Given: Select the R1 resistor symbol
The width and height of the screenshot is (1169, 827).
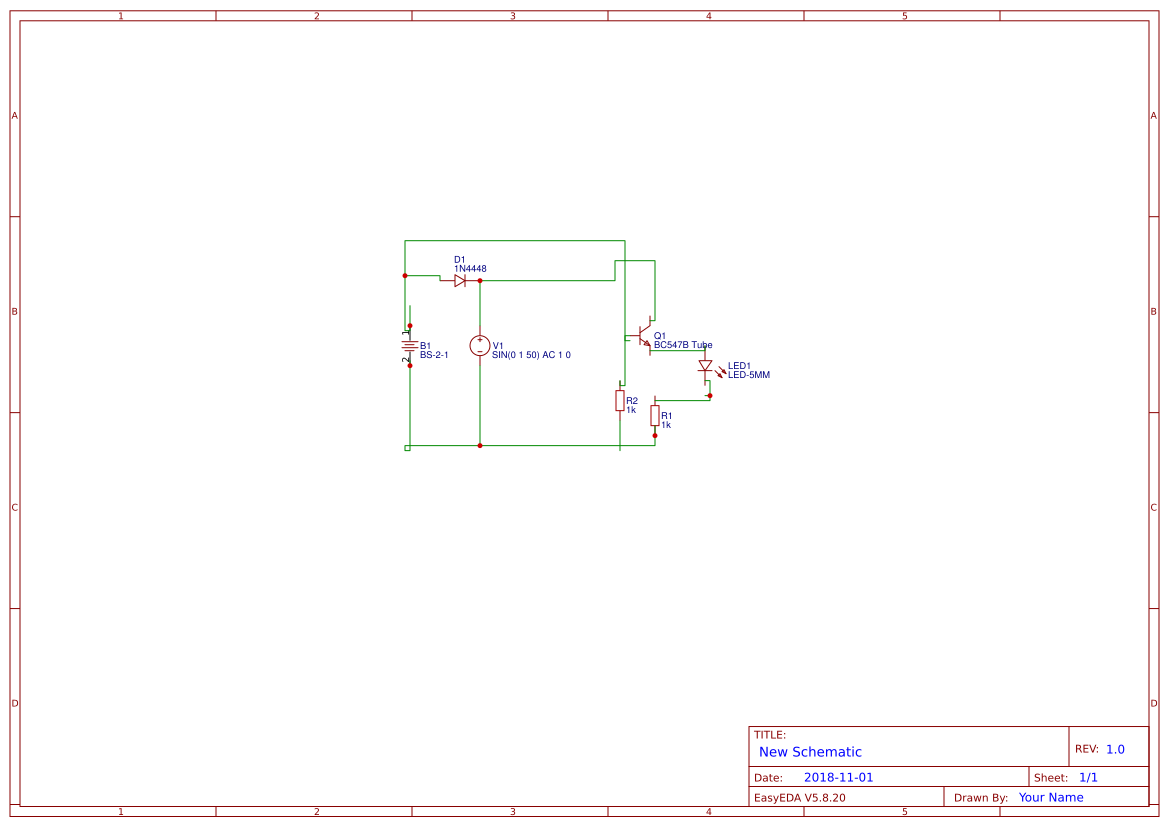Looking at the screenshot, I should (655, 415).
